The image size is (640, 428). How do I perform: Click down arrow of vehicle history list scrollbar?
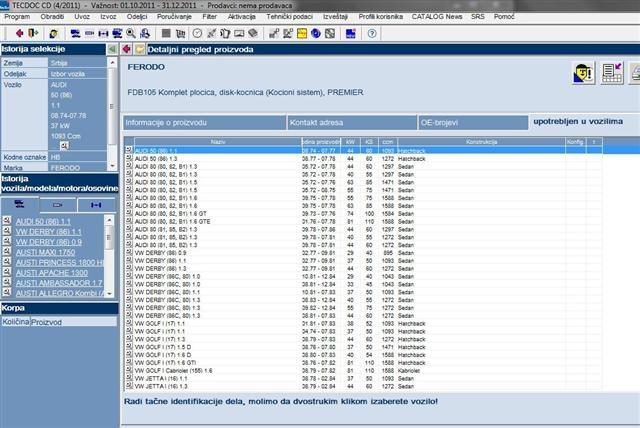click(x=109, y=293)
